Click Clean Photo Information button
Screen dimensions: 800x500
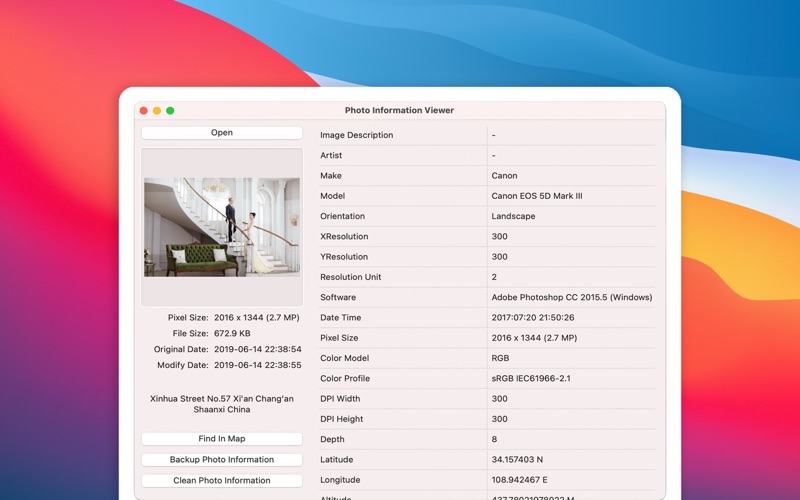point(221,481)
